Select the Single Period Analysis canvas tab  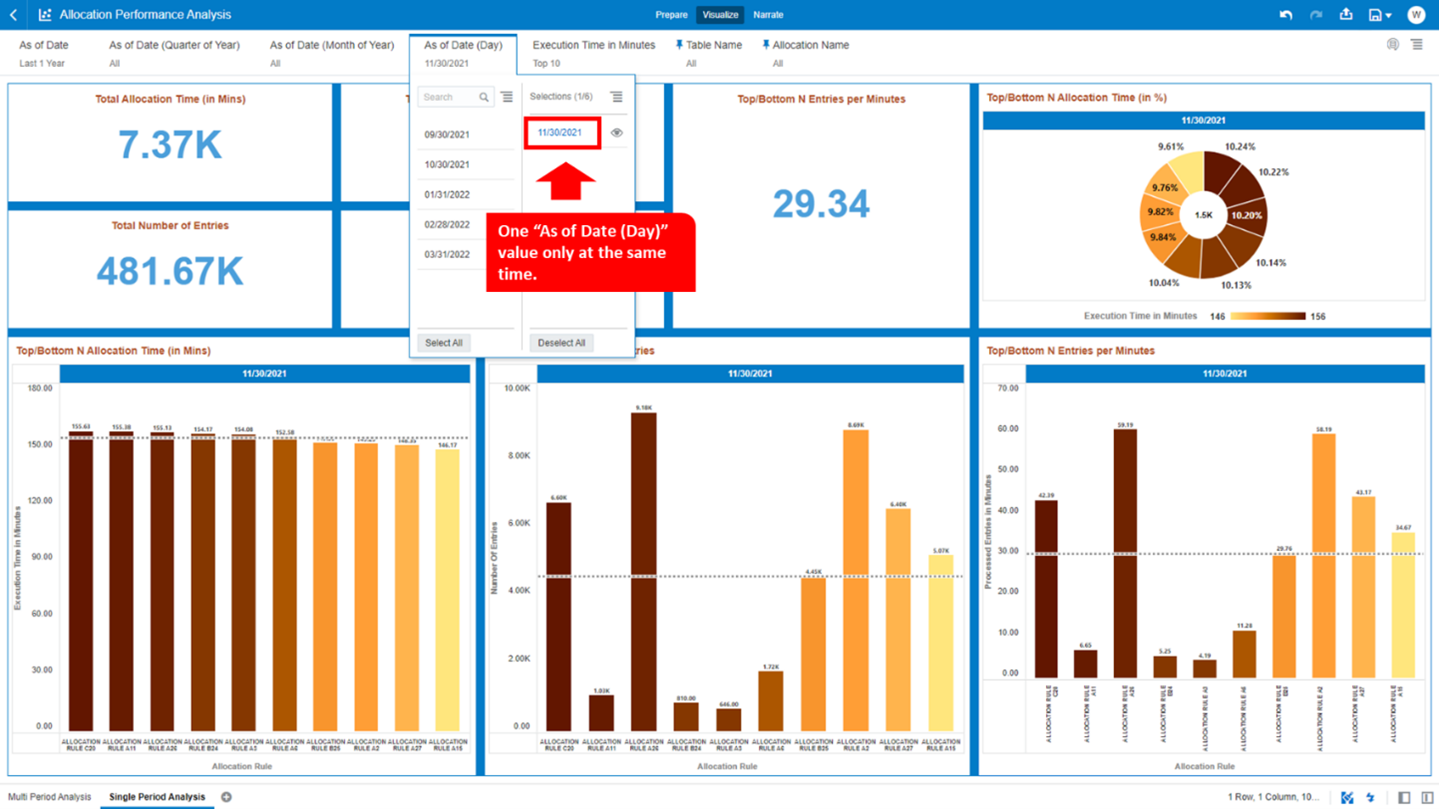coord(157,797)
